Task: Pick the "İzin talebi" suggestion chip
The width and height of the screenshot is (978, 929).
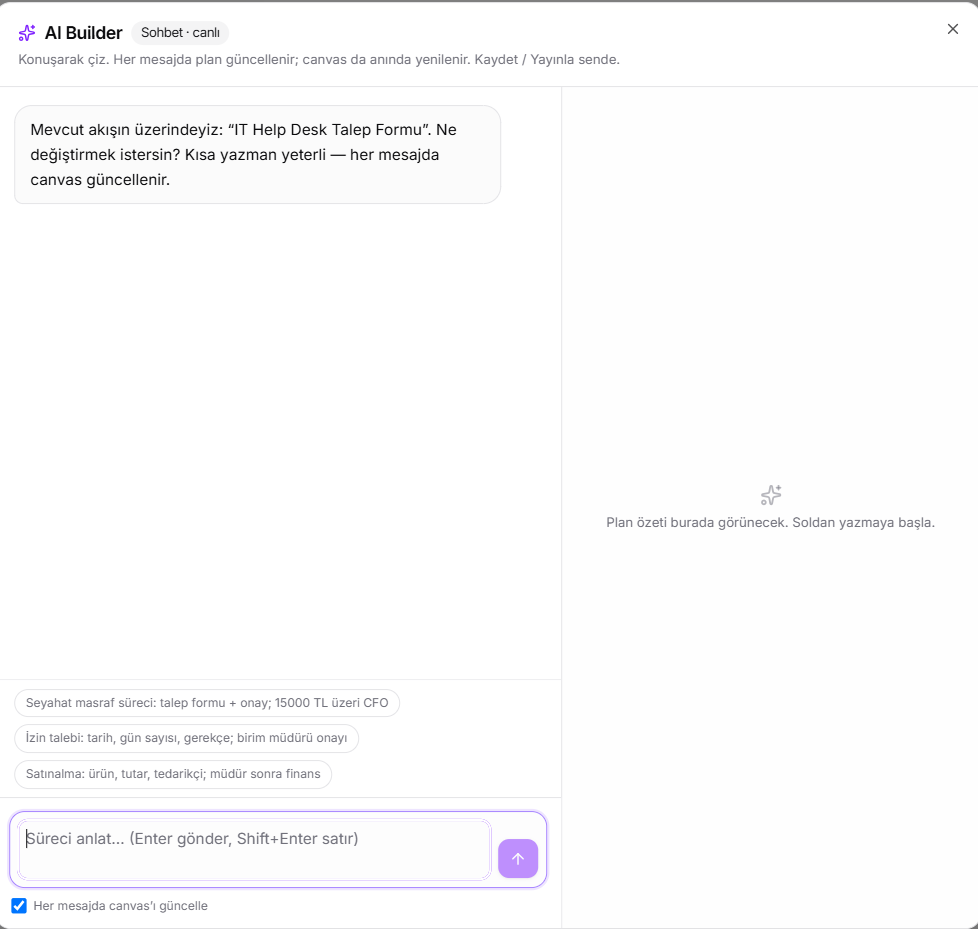Action: click(x=186, y=738)
